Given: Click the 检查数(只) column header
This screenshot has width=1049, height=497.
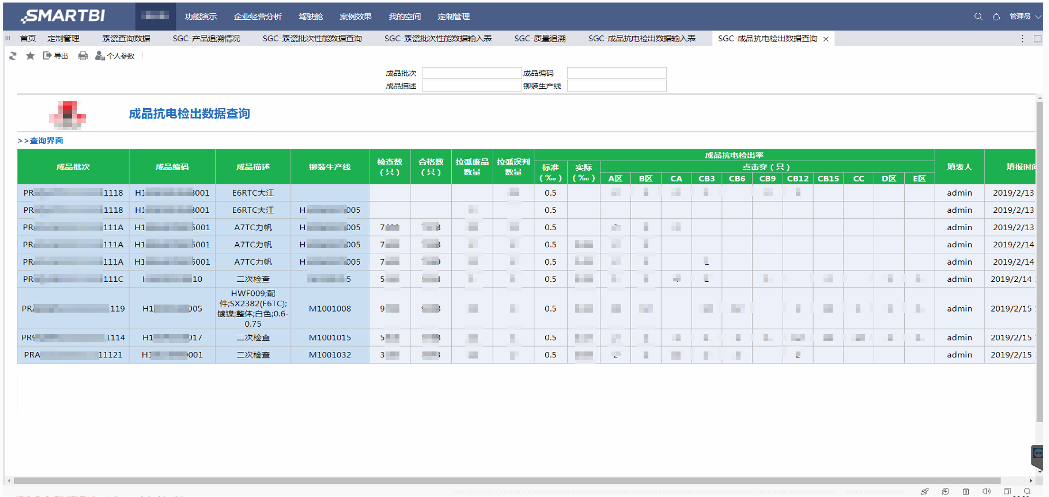Looking at the screenshot, I should [x=390, y=167].
